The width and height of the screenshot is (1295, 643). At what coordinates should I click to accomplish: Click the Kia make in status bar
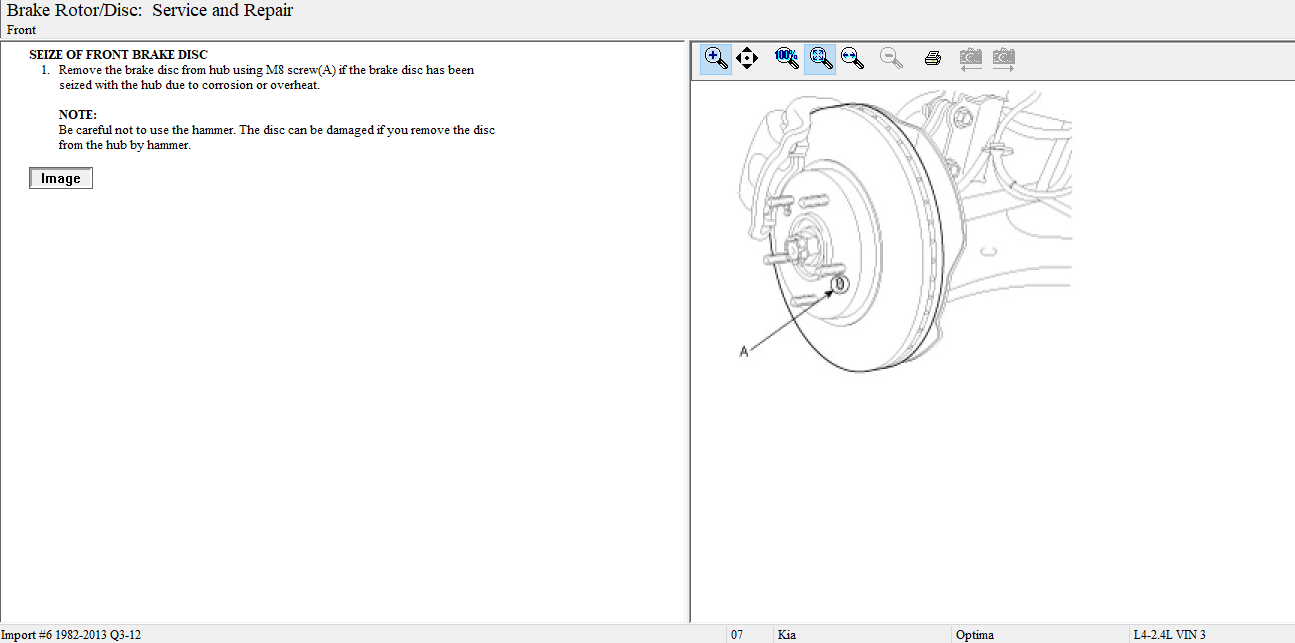(x=787, y=635)
